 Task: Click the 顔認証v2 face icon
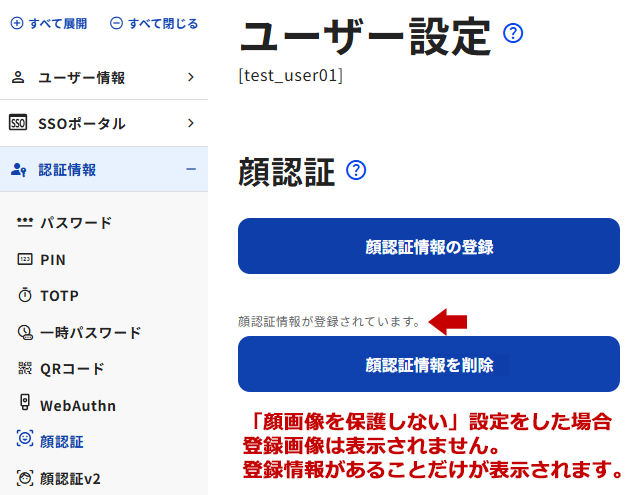(25, 478)
